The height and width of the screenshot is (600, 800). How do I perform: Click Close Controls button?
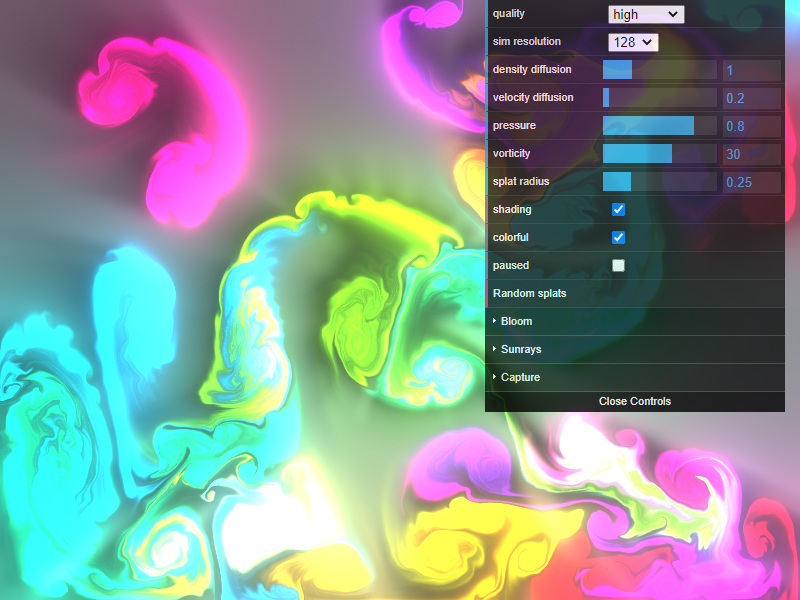(635, 401)
